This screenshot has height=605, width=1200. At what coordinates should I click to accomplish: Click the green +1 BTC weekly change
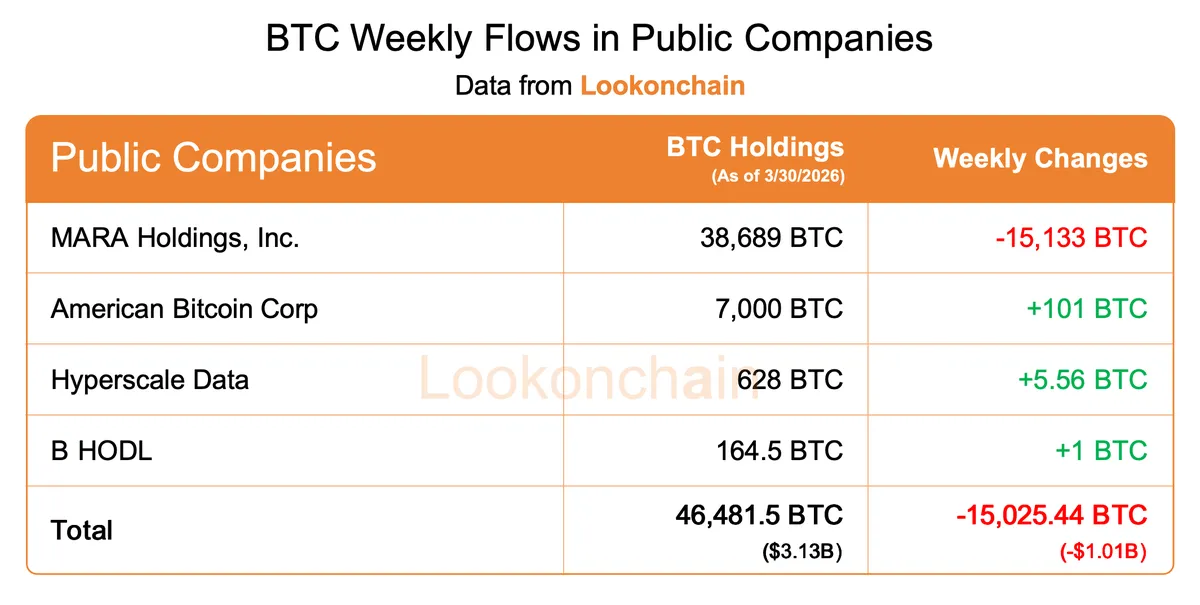(1100, 451)
